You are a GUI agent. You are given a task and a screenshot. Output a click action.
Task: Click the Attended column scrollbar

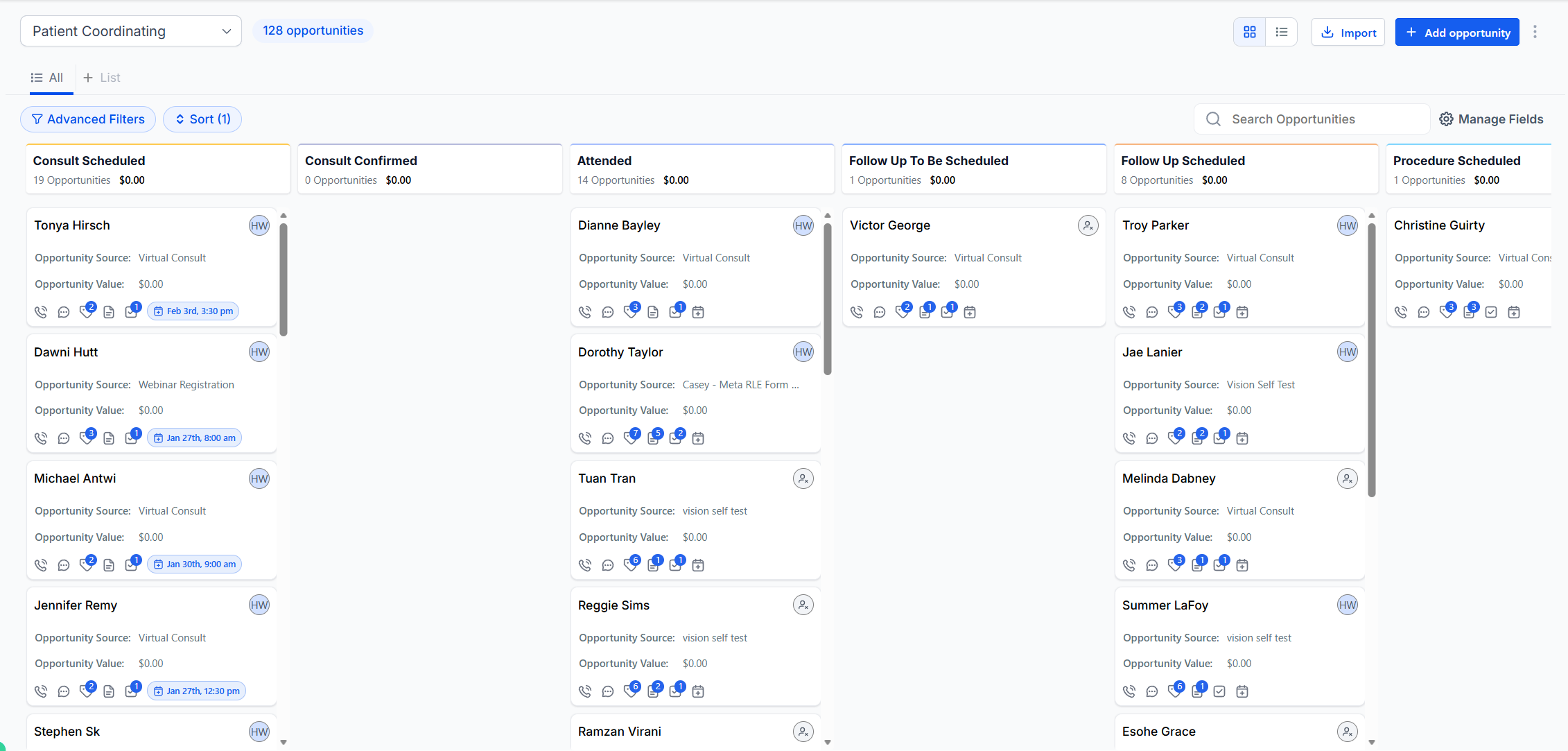[827, 298]
